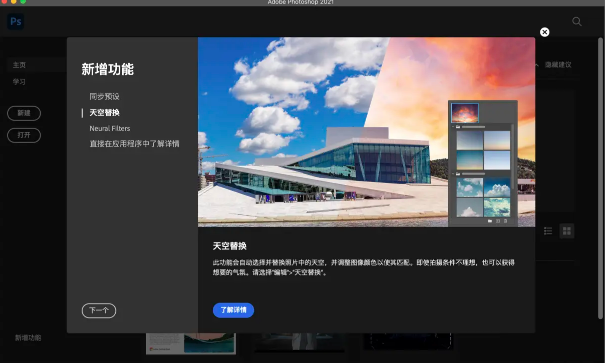This screenshot has width=605, height=363.
Task: Open the first recent file thumbnail
Action: pyautogui.click(x=191, y=343)
